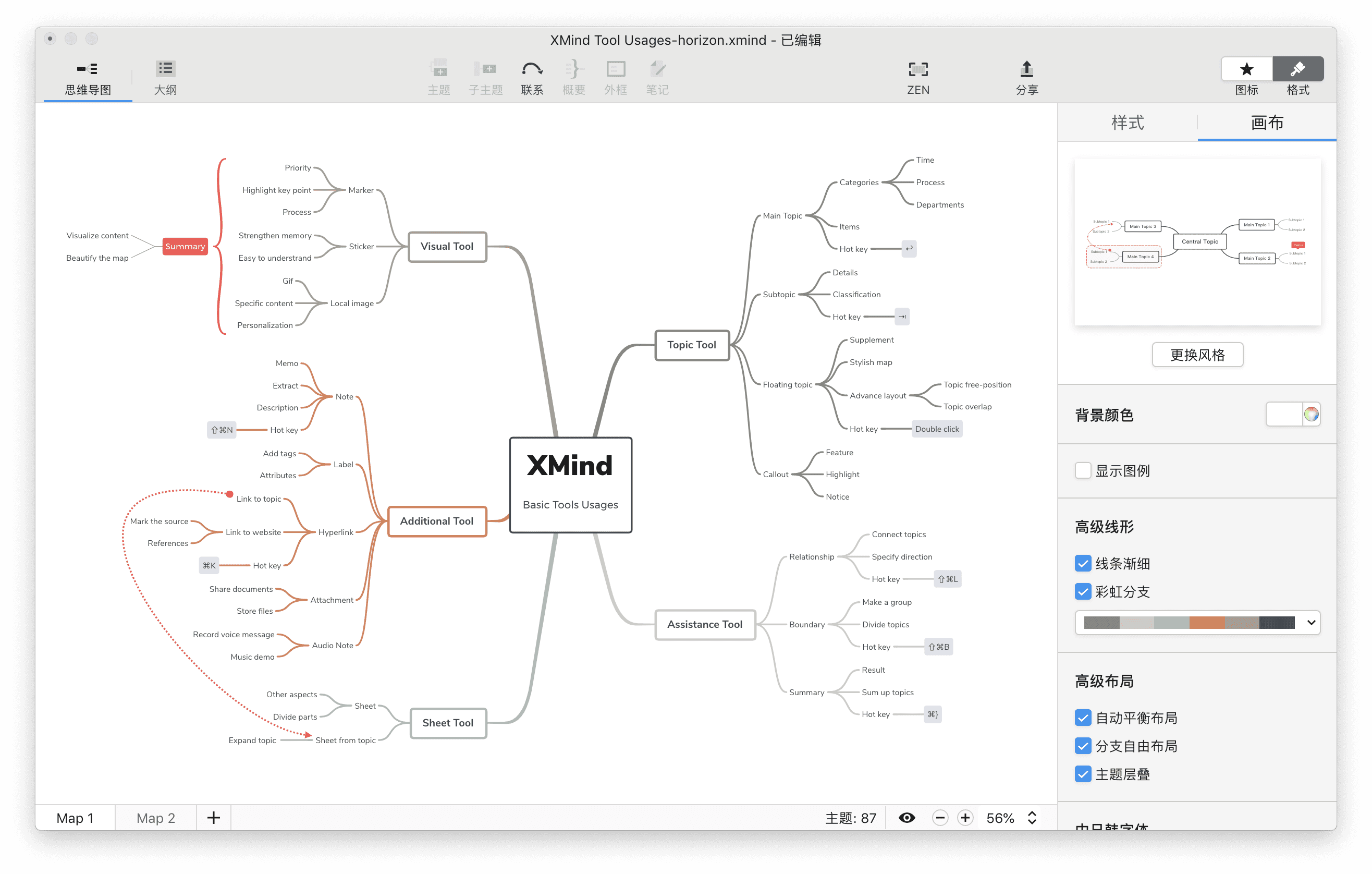This screenshot has width=1372, height=874.
Task: Click the Share (分享) icon
Action: [1026, 70]
